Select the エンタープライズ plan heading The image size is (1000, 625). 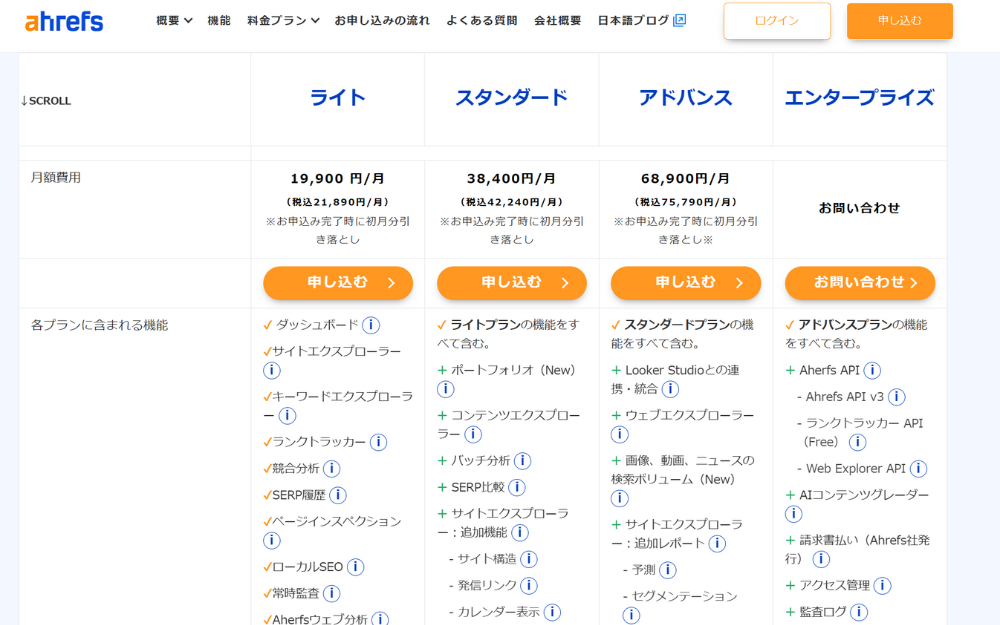pos(860,98)
